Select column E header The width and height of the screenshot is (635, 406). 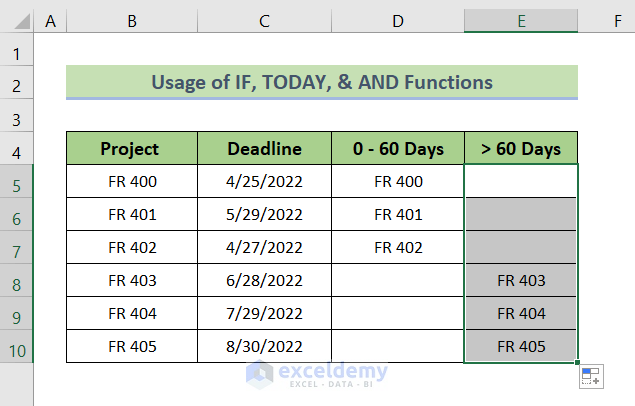[521, 19]
